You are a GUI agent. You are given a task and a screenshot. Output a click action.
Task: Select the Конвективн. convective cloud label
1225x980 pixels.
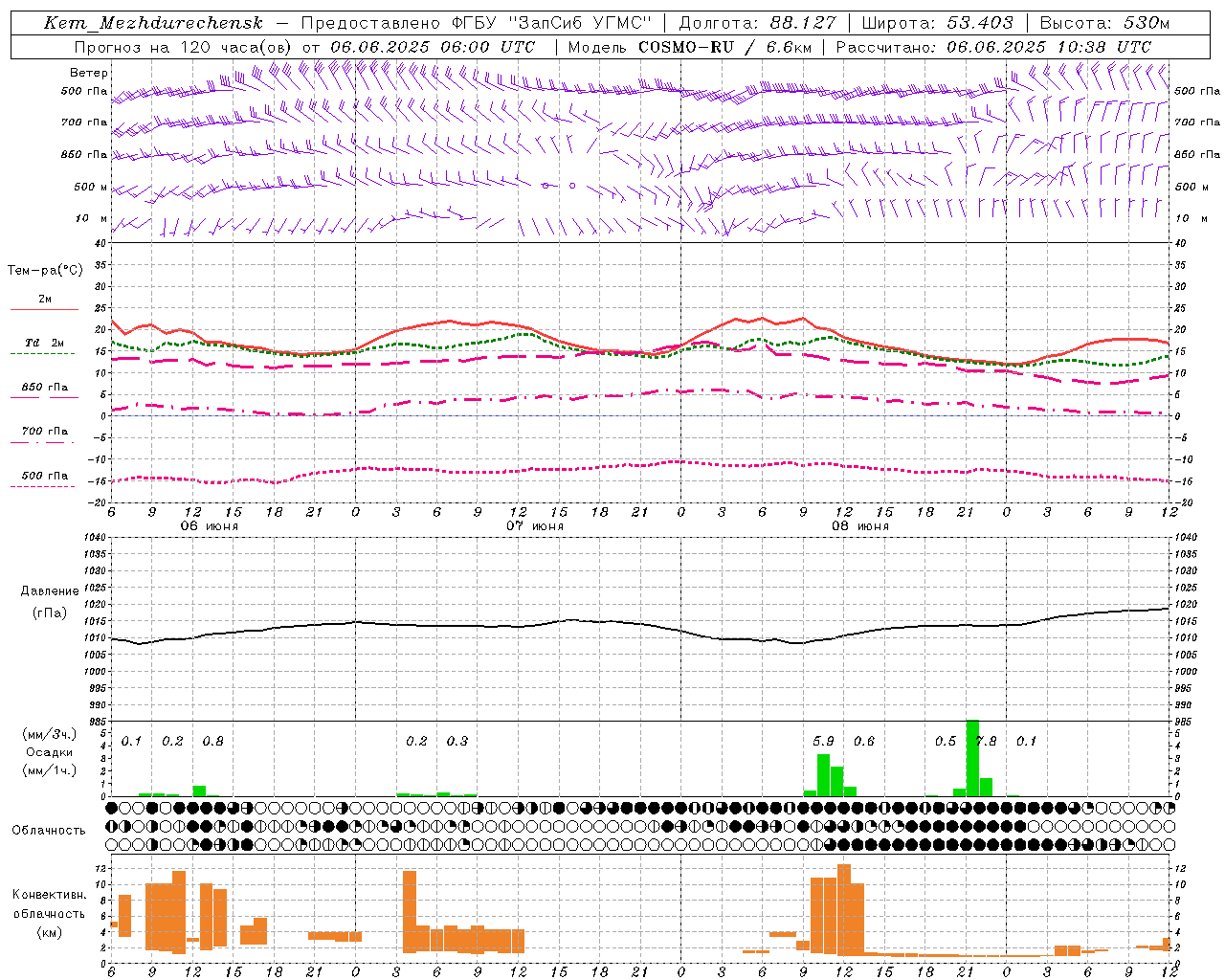point(50,895)
